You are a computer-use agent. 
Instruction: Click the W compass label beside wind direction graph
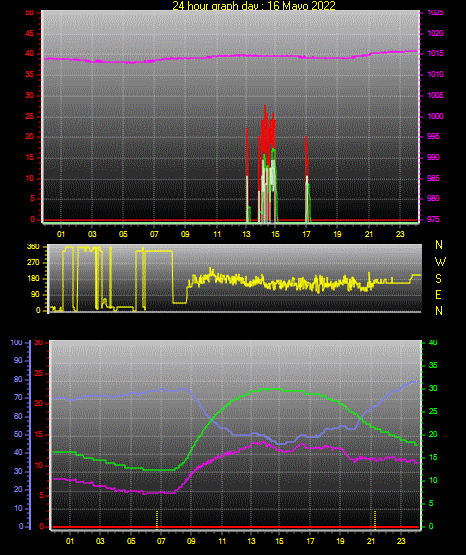coord(440,262)
